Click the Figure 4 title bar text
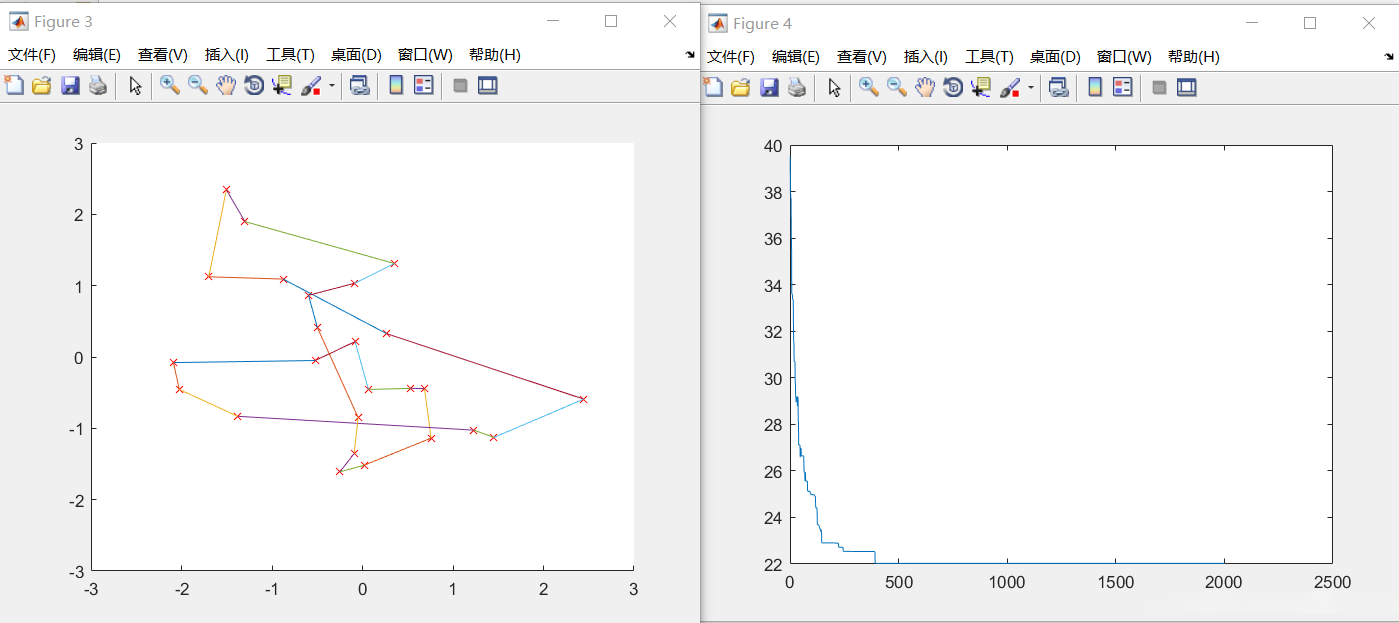Image resolution: width=1399 pixels, height=623 pixels. 762,23
